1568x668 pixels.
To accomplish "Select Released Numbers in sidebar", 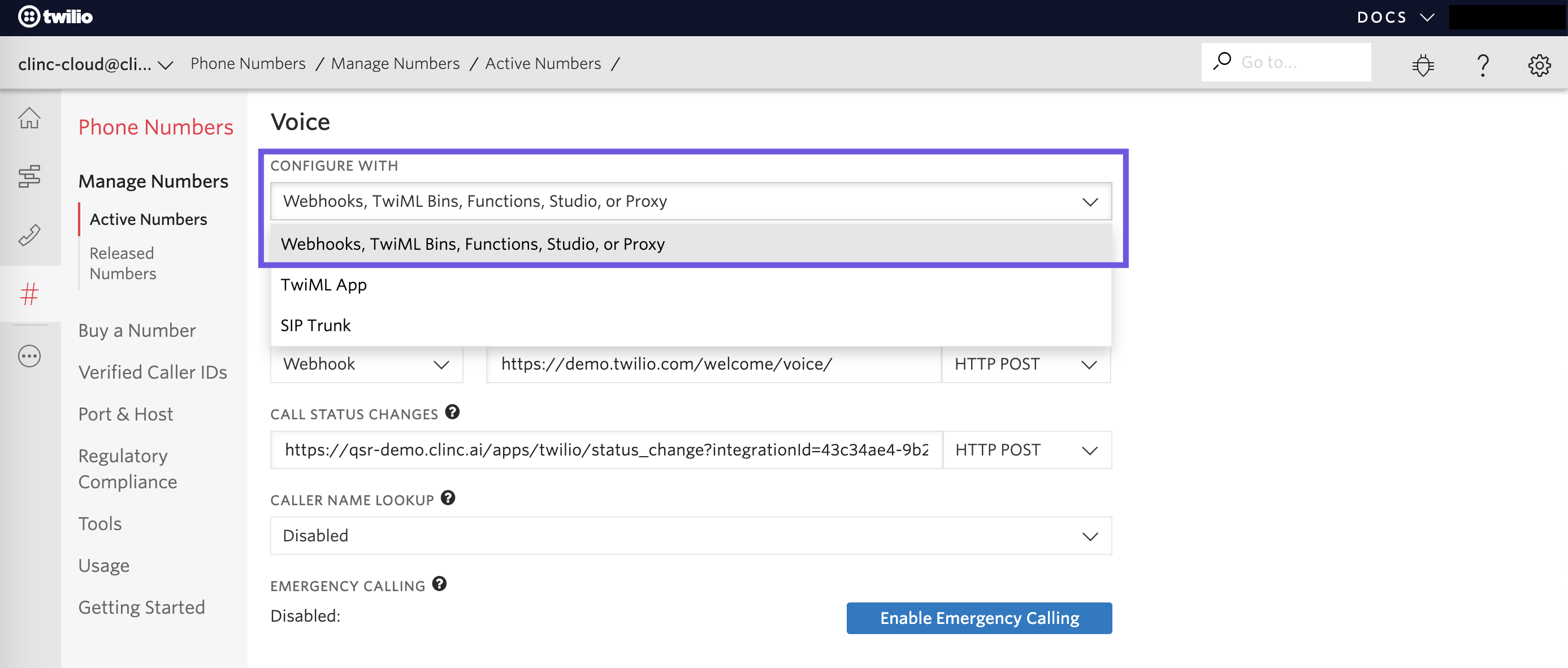I will (123, 263).
